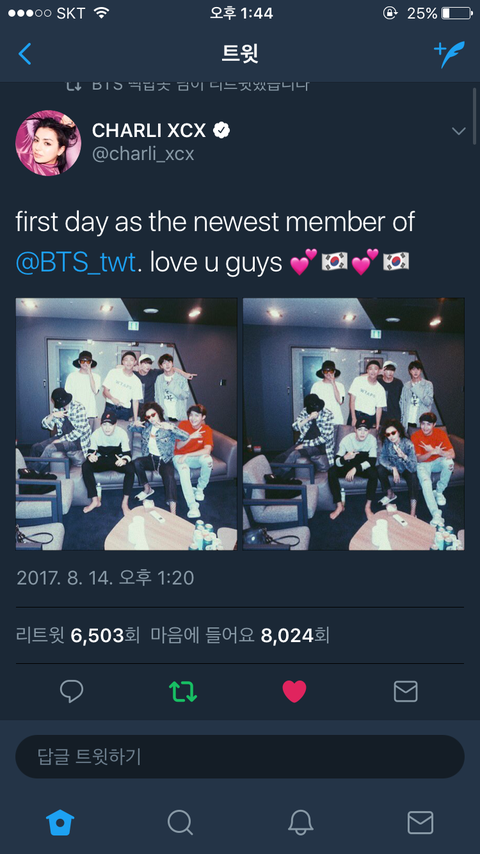The width and height of the screenshot is (480, 854).
Task: Unlike the tweet via red heart
Action: coord(294,691)
